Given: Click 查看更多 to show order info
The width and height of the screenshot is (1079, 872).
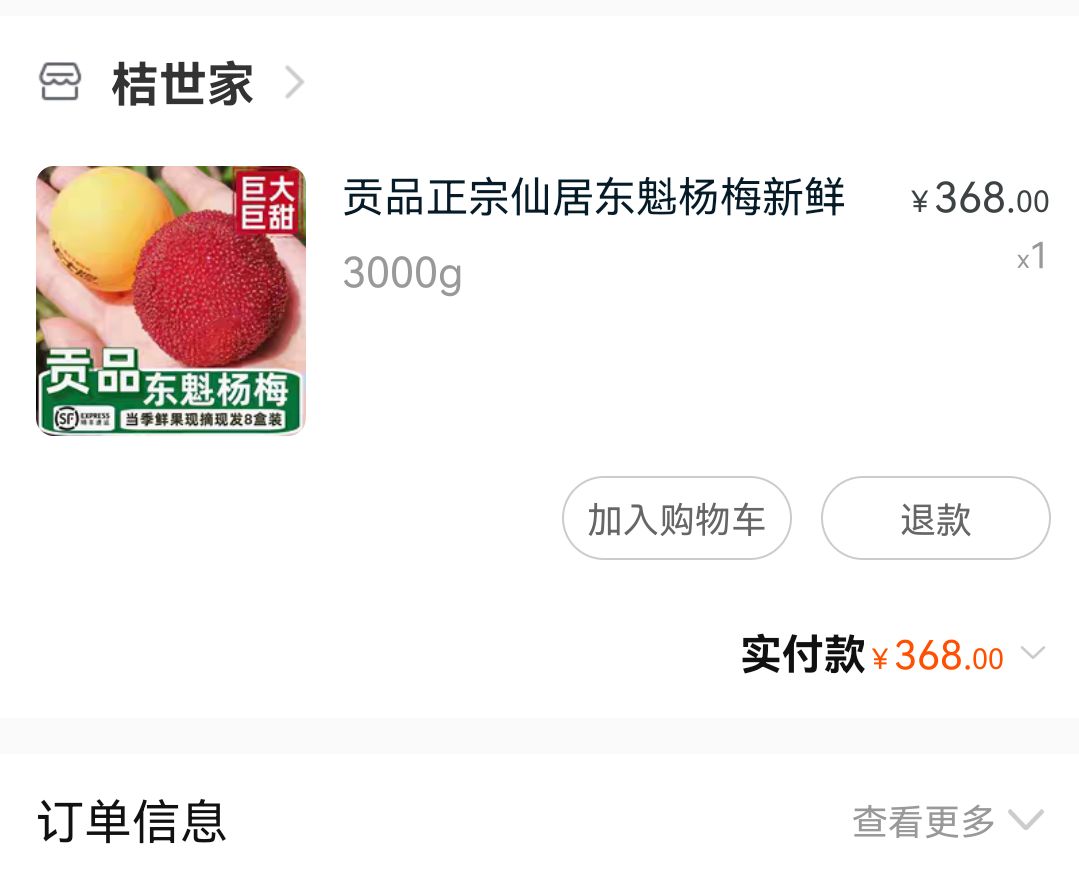Looking at the screenshot, I should point(923,821).
